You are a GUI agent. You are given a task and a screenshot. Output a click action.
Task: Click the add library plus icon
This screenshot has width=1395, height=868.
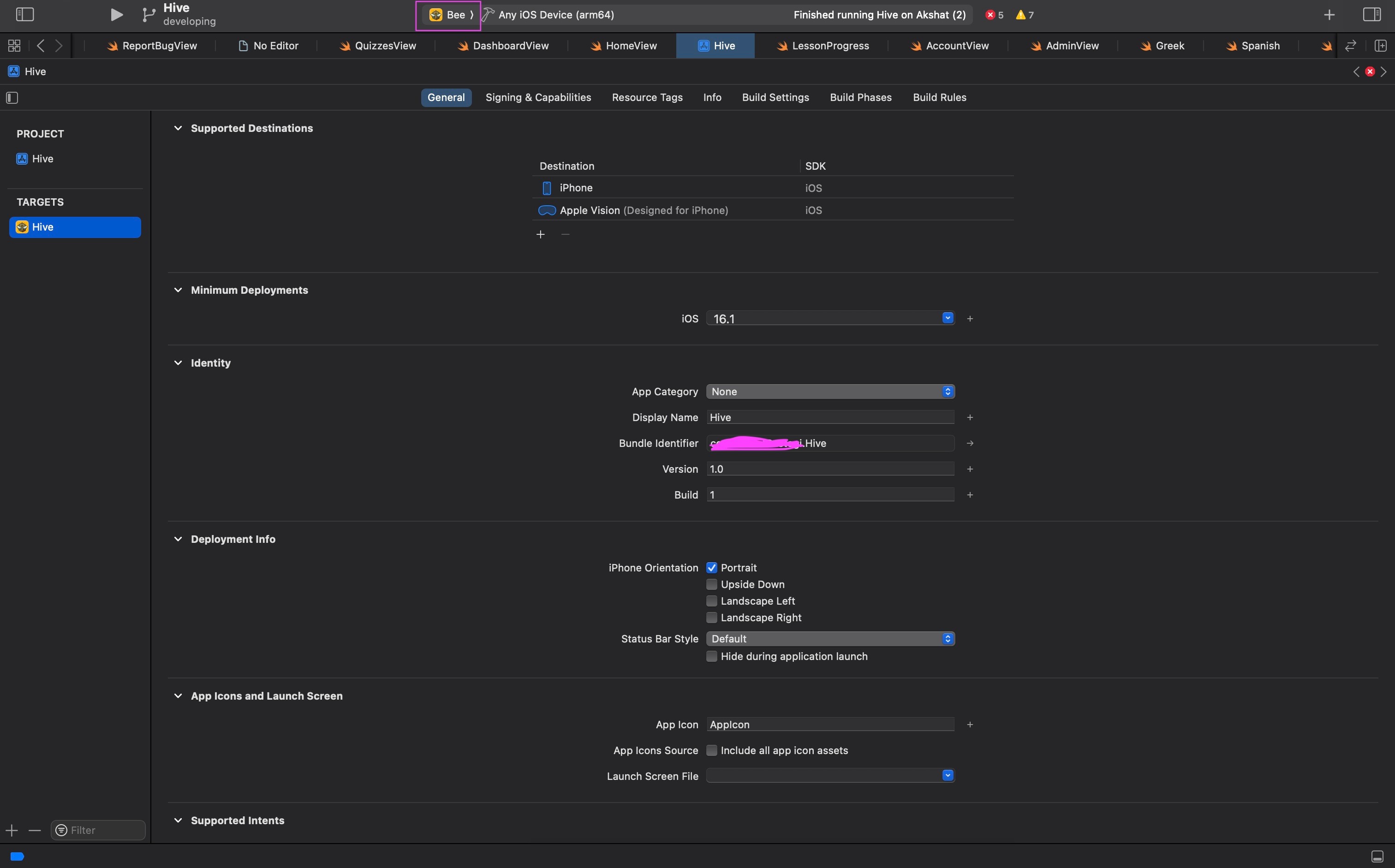pyautogui.click(x=1329, y=15)
